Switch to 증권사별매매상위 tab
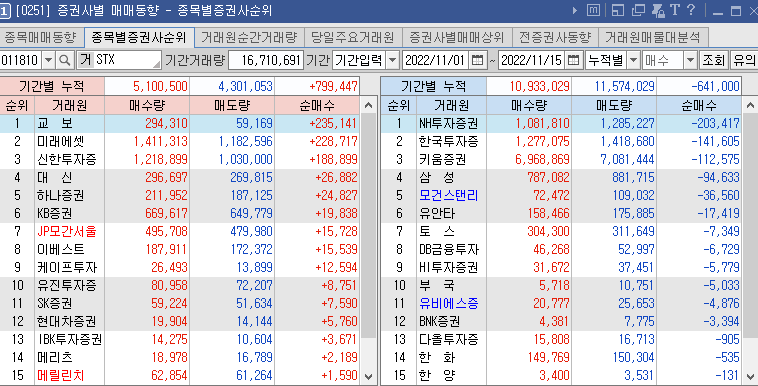The height and width of the screenshot is (386, 758). click(457, 37)
